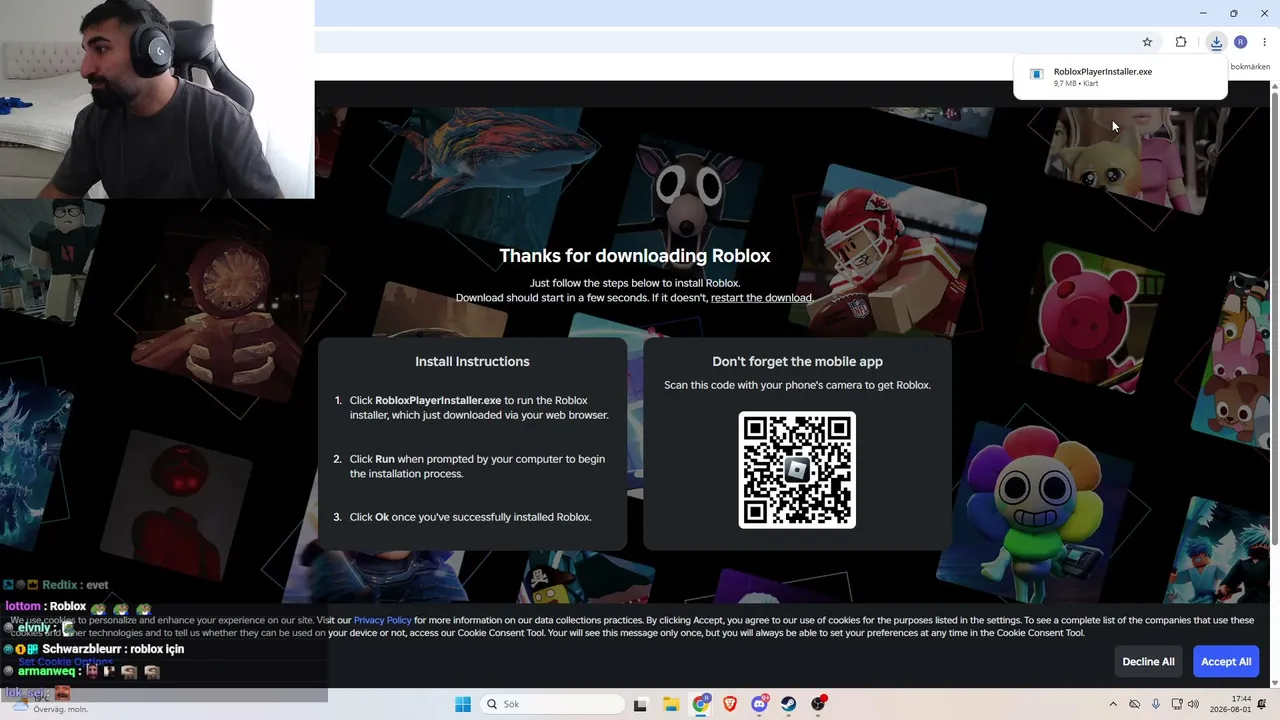
Task: Click the 'Install Instructions' heading
Action: [472, 362]
